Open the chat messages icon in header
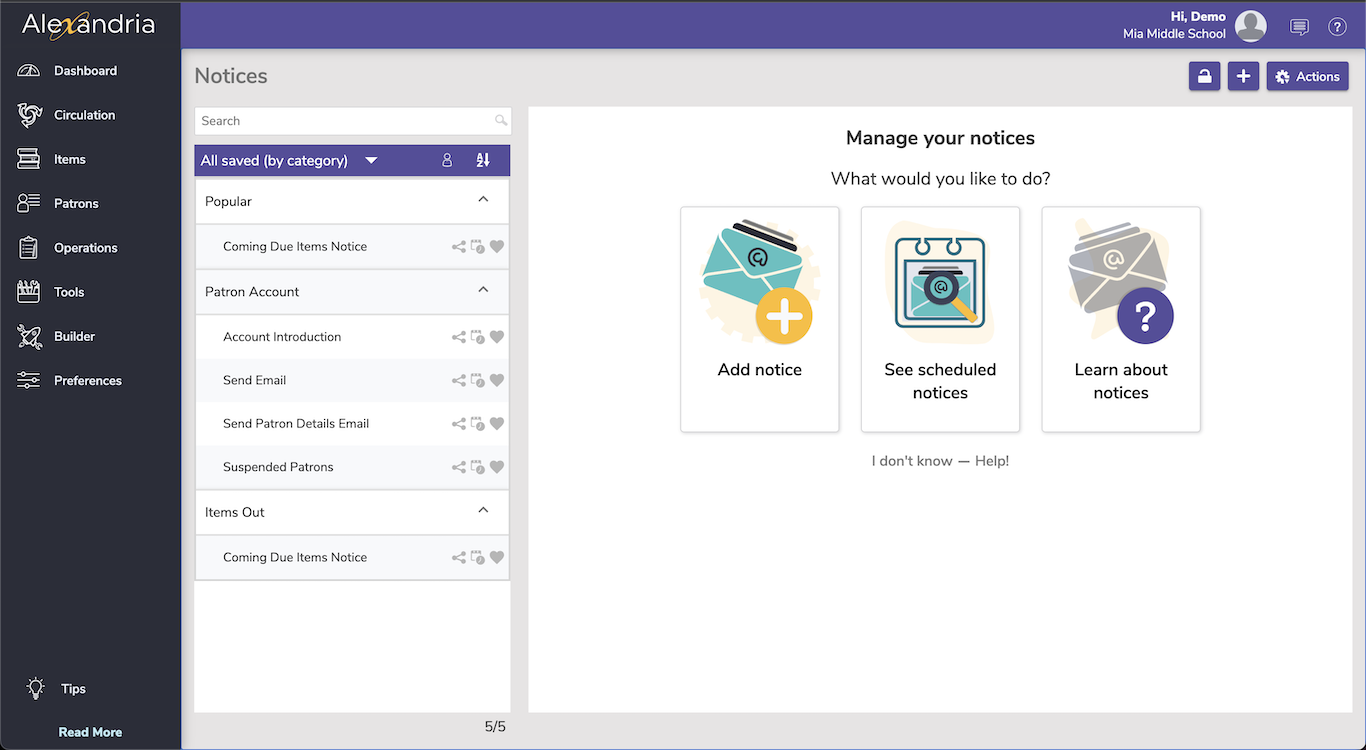Screen dimensions: 1366x750 tap(1299, 27)
